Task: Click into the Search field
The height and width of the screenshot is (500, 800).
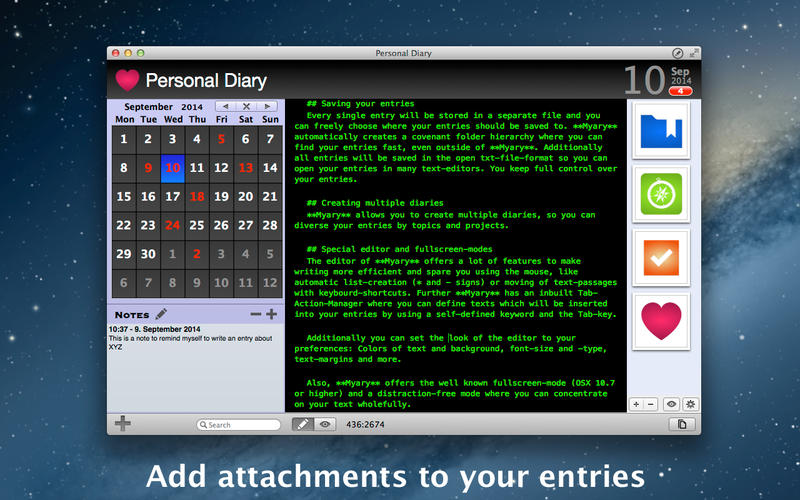Action: [x=240, y=424]
